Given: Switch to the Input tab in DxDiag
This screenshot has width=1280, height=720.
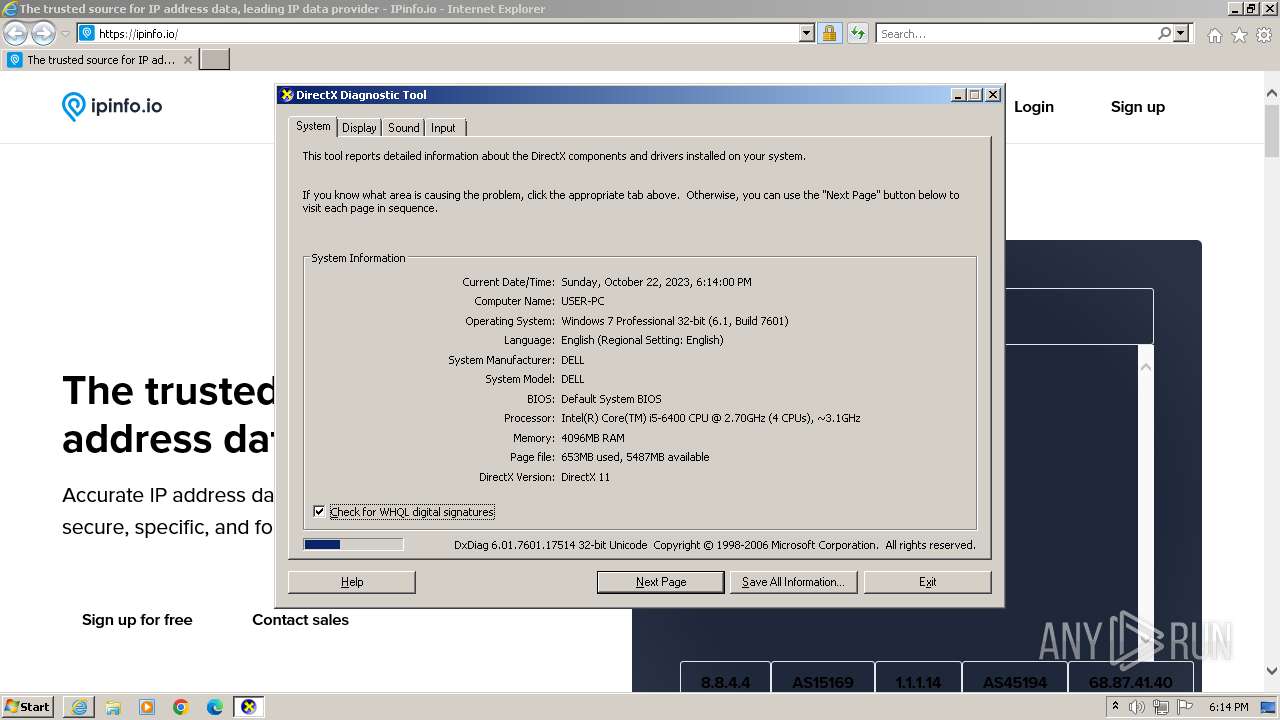Looking at the screenshot, I should point(443,128).
